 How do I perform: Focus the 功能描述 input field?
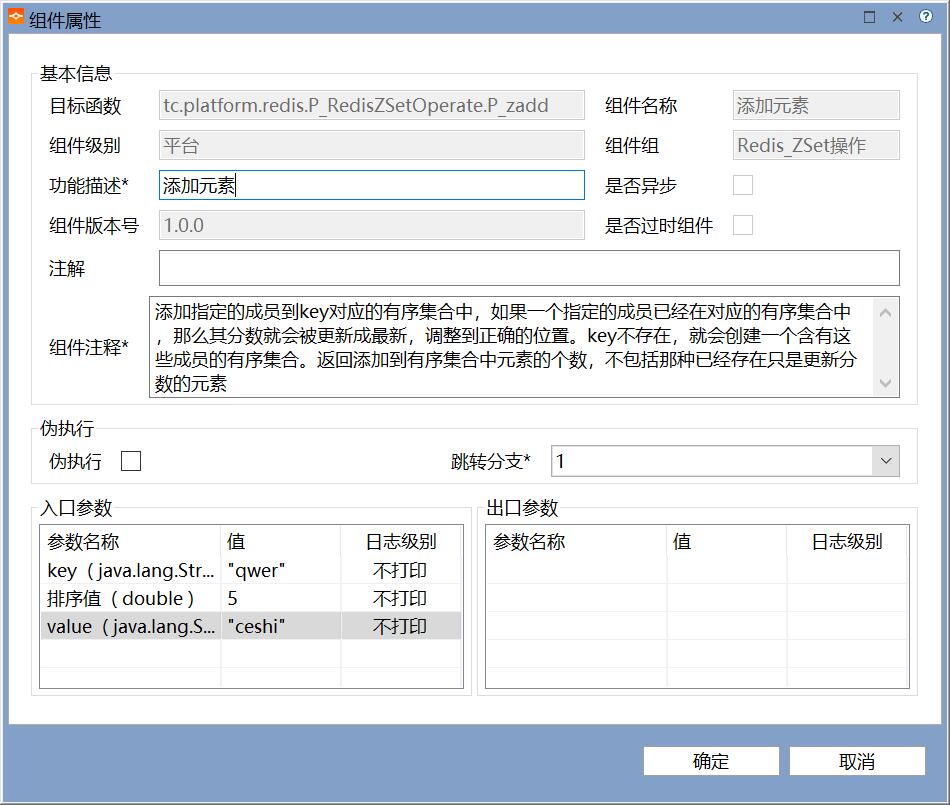pyautogui.click(x=371, y=185)
